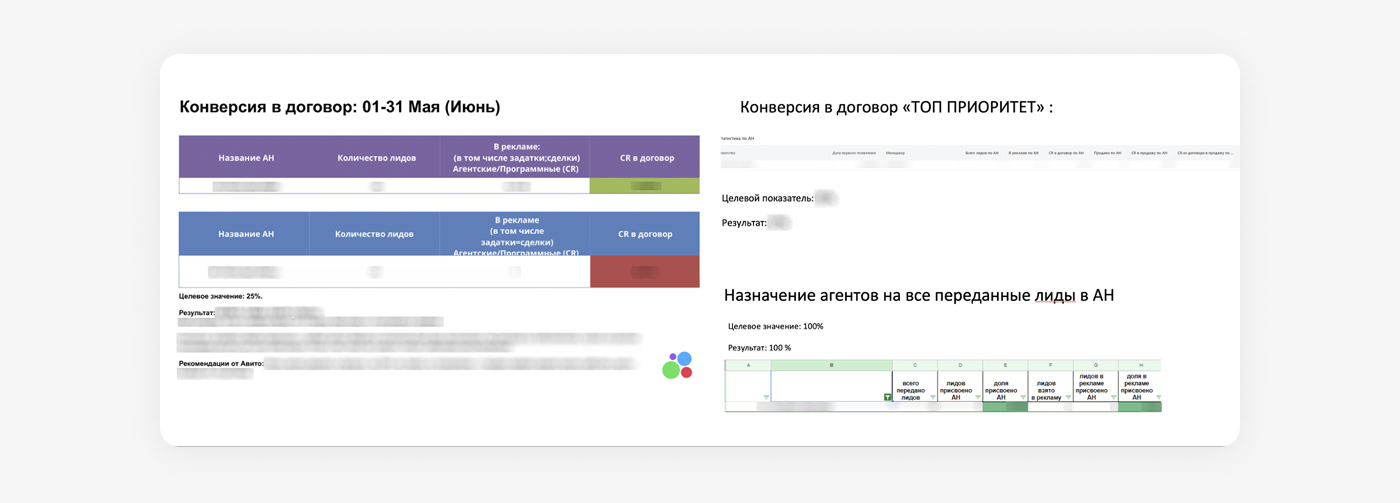1400x503 pixels.
Task: Click filter arrow in column A header cell
Action: click(x=766, y=397)
